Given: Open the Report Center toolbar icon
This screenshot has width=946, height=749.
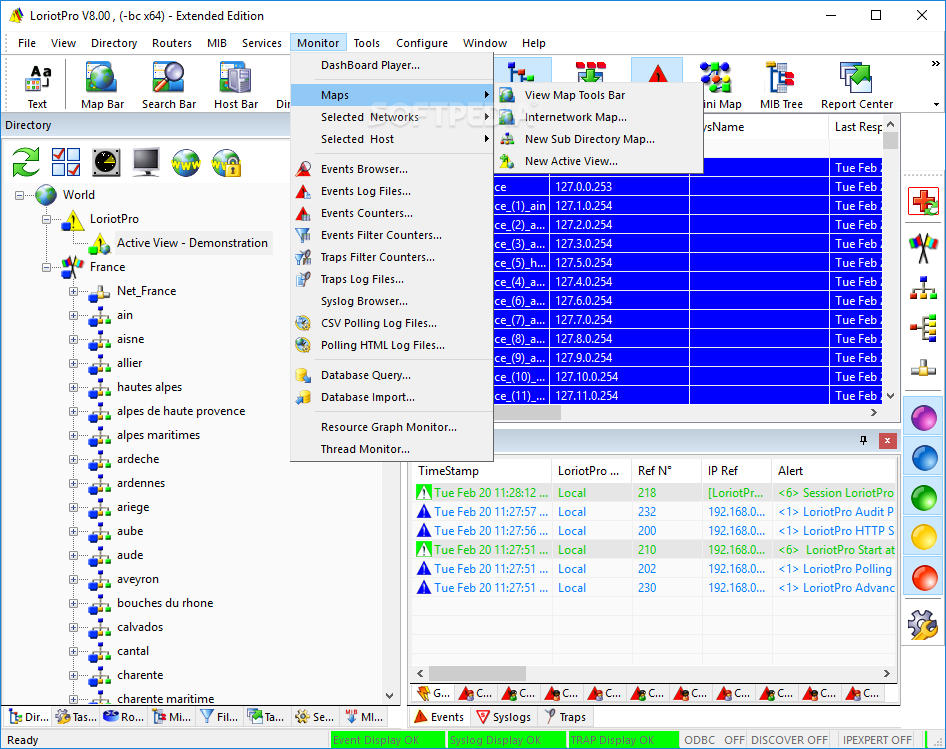Looking at the screenshot, I should pos(857,86).
